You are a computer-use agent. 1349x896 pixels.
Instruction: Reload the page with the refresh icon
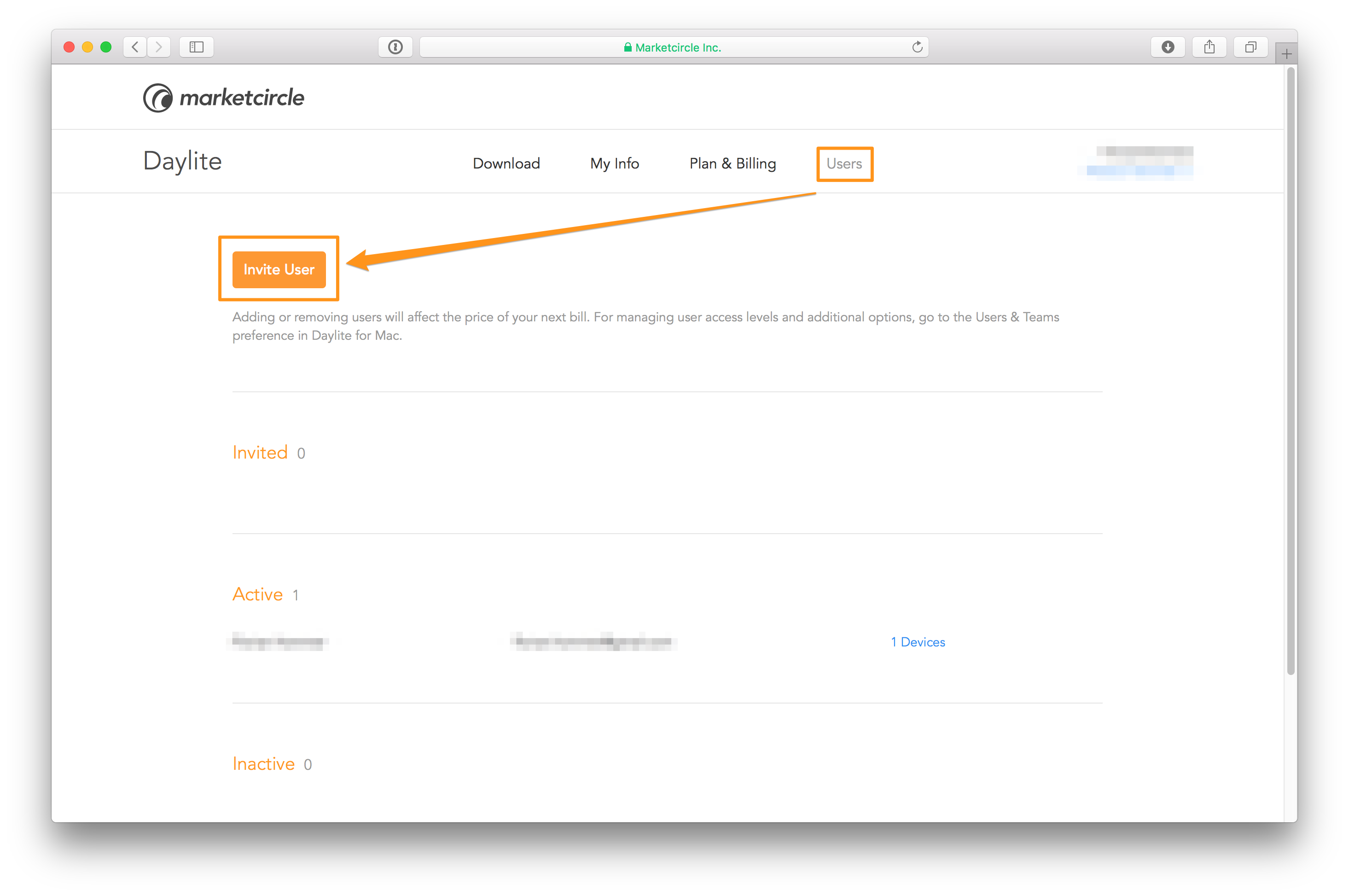pos(917,47)
